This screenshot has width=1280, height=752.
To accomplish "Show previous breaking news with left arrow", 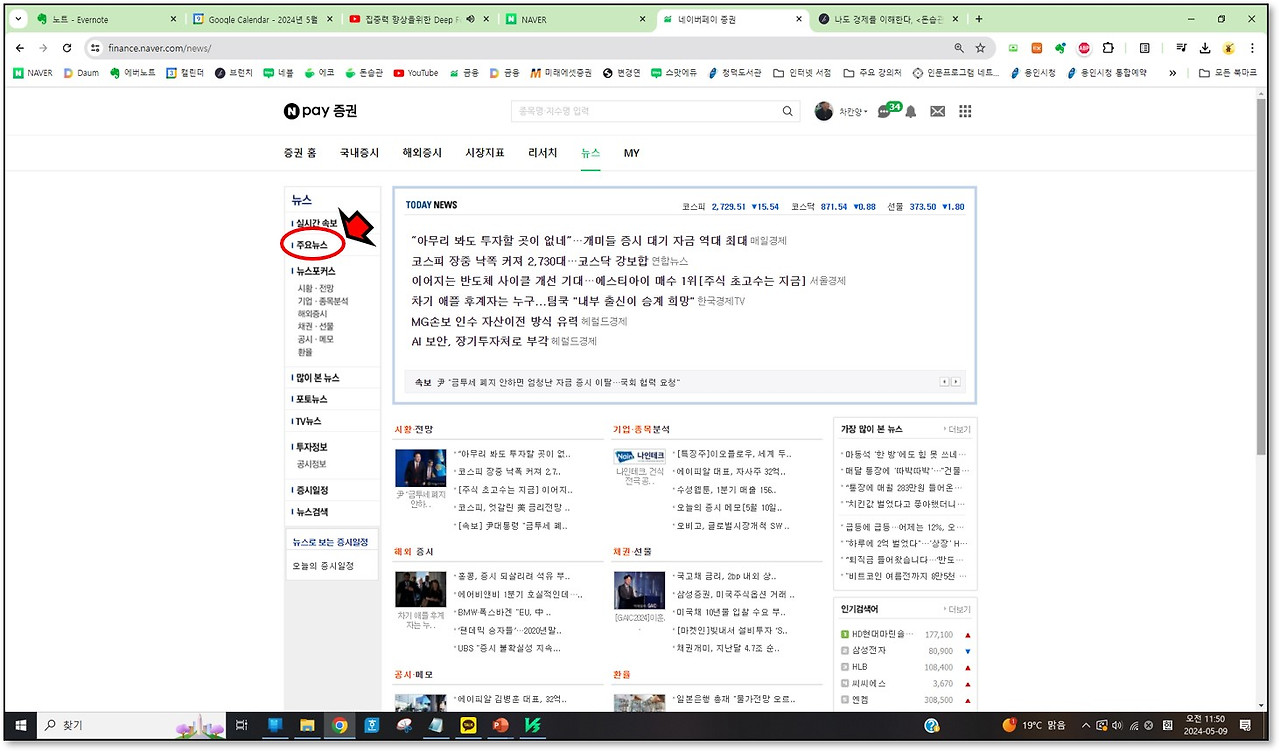I will 944,382.
